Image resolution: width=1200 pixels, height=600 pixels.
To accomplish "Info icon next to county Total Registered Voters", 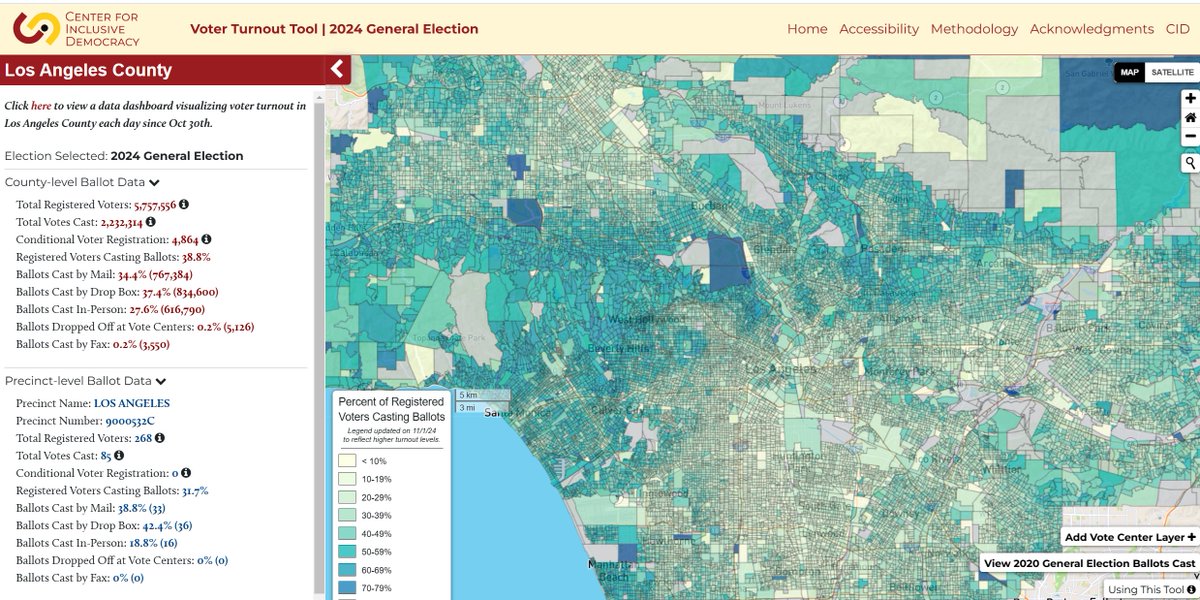I will [184, 204].
